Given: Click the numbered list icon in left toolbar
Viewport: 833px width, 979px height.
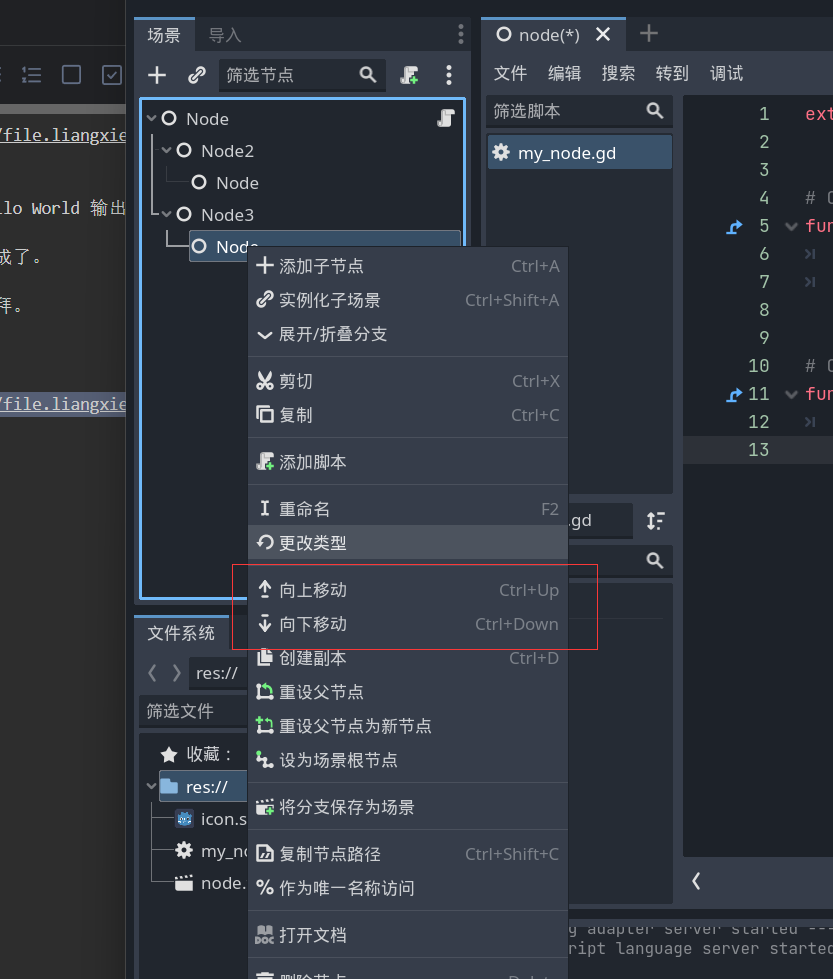Looking at the screenshot, I should [31, 75].
